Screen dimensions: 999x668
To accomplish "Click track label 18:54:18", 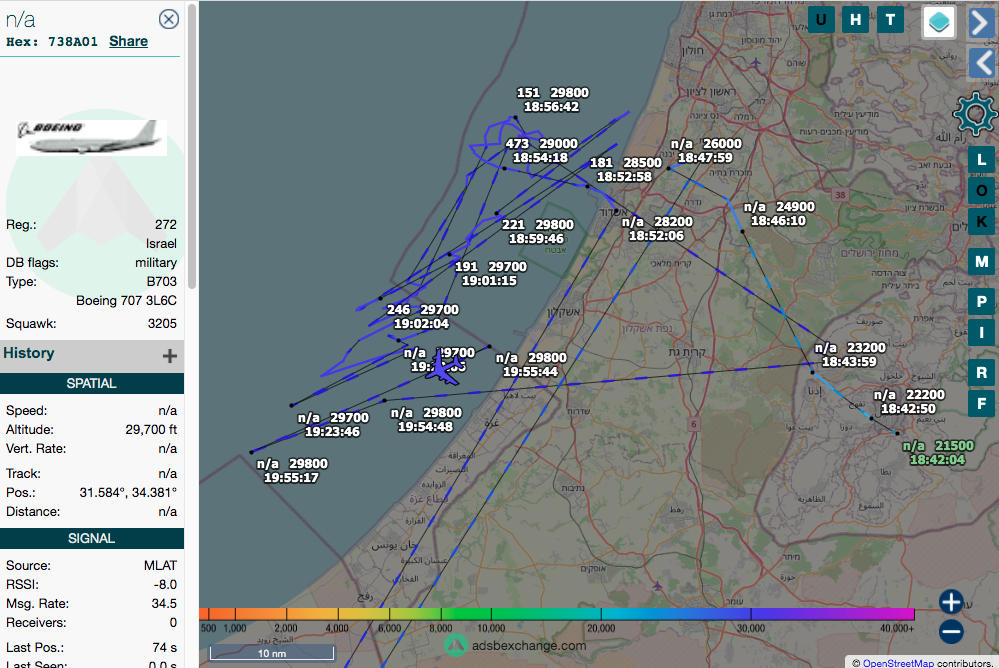I will [x=540, y=158].
